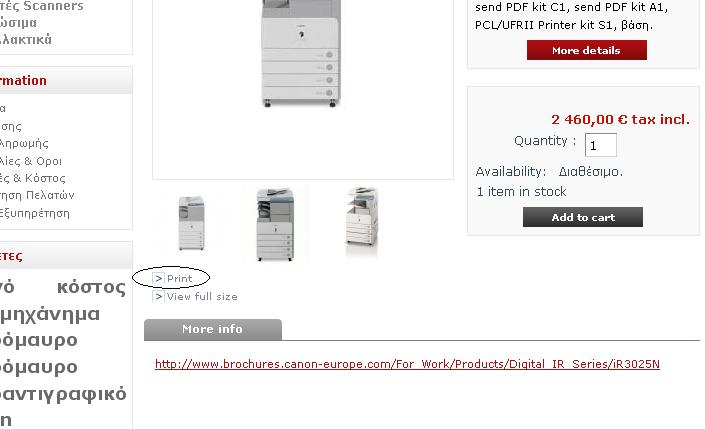Select the third copier thumbnail image
The image size is (705, 429).
point(362,217)
